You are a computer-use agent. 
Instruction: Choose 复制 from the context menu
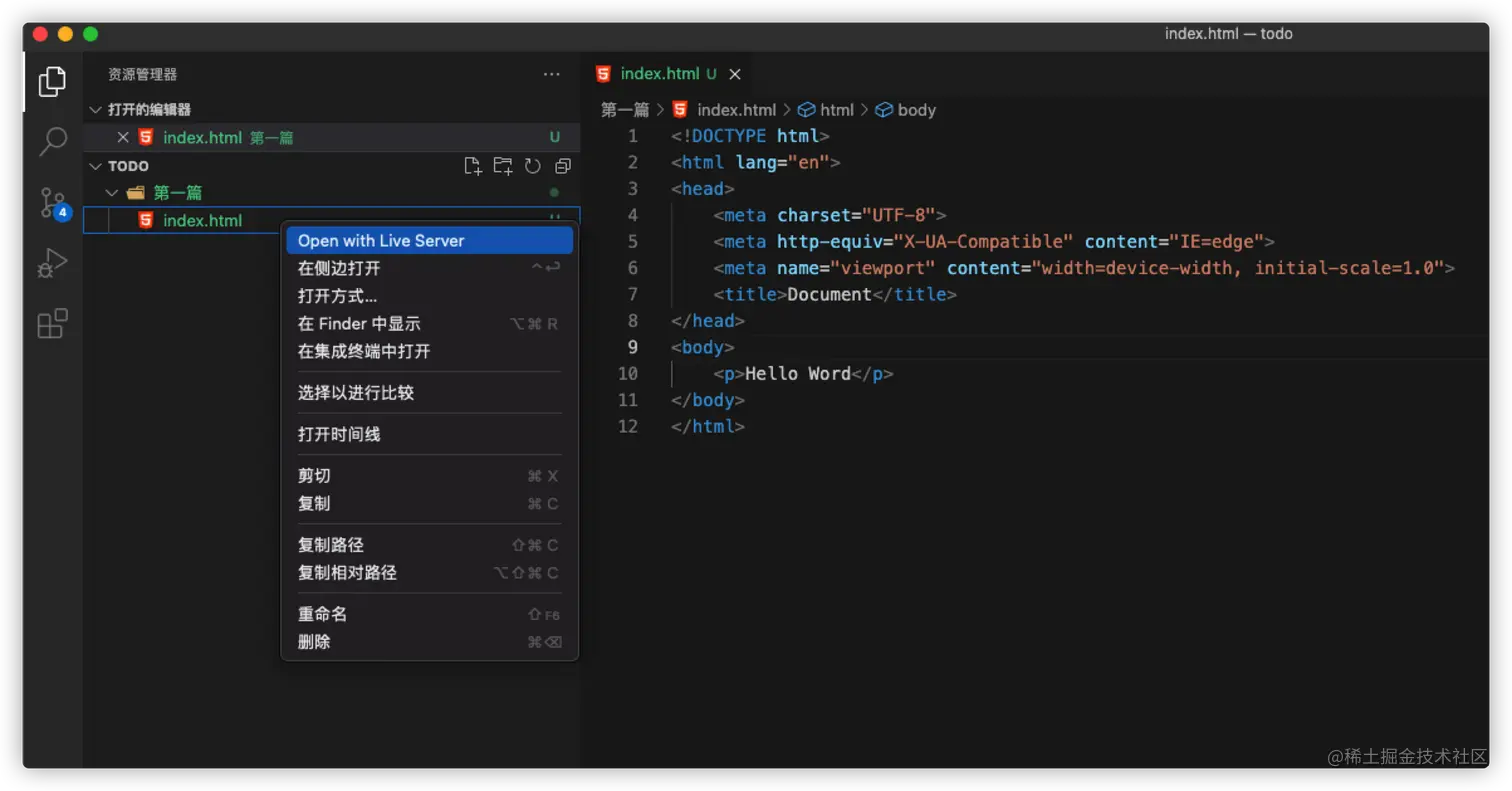[x=430, y=503]
